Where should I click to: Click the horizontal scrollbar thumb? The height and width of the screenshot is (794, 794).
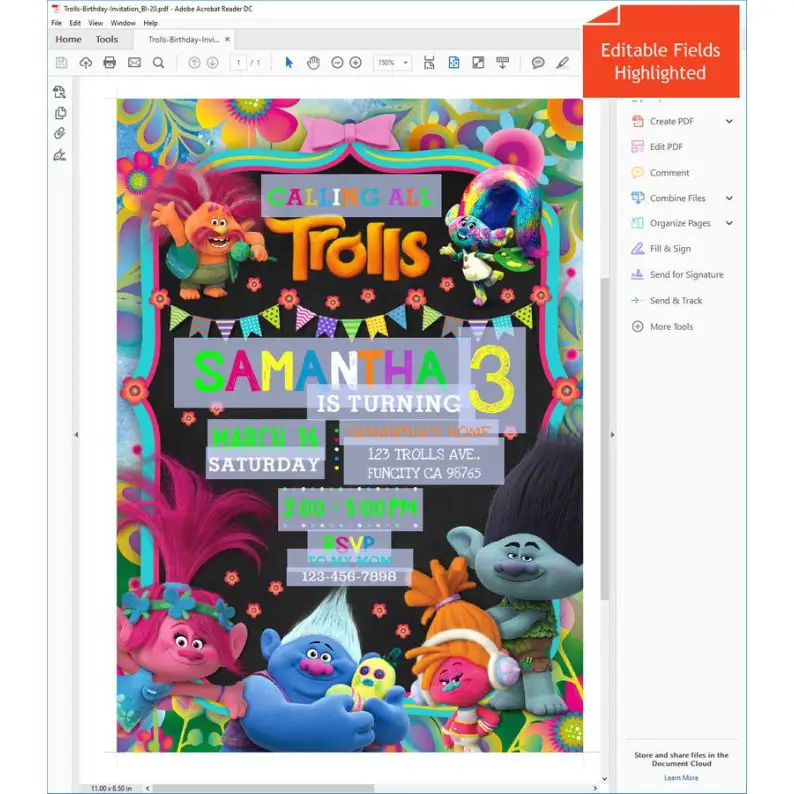tap(263, 788)
